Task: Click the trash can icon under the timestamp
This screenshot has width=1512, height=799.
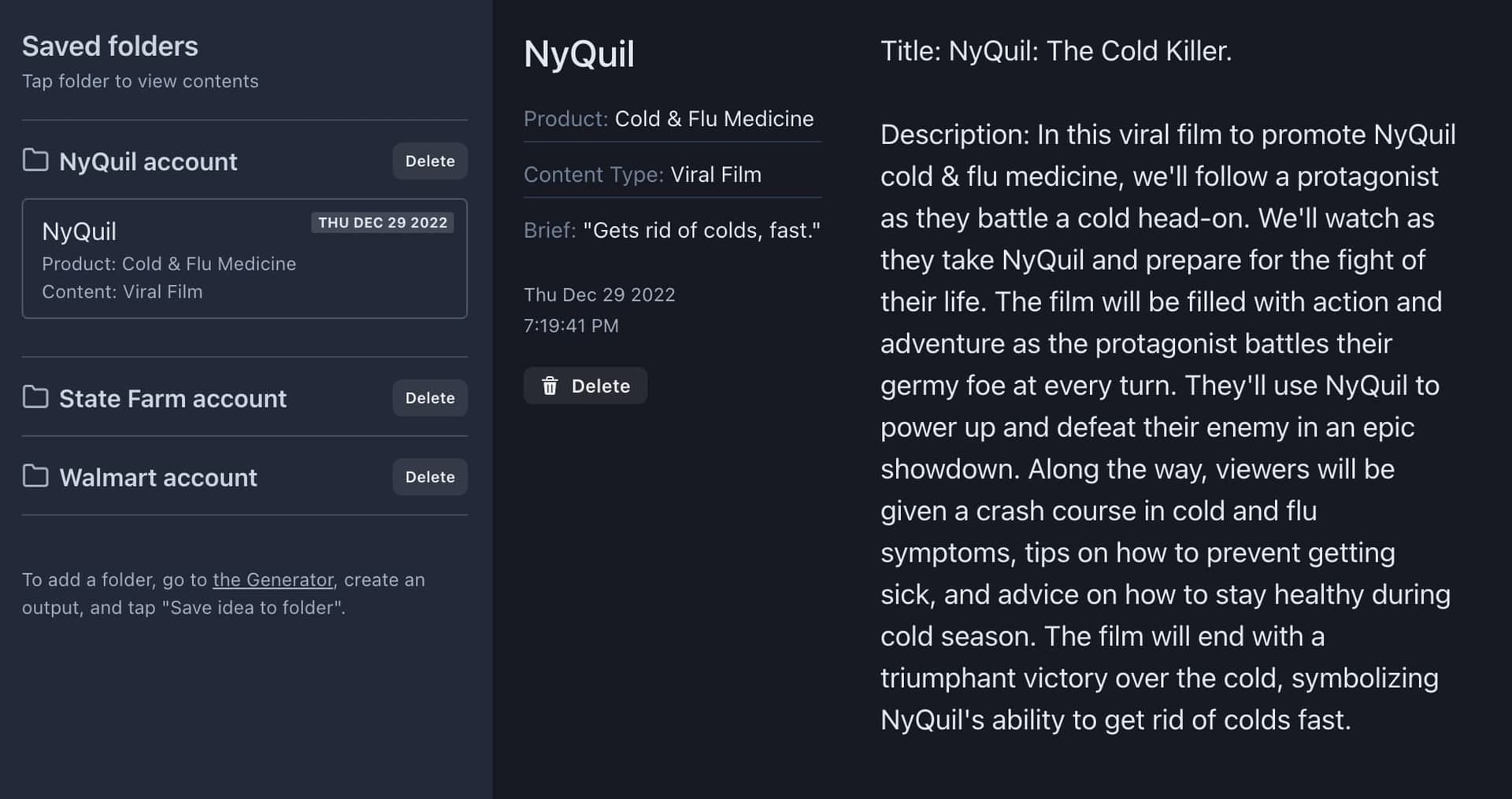Action: coord(550,386)
